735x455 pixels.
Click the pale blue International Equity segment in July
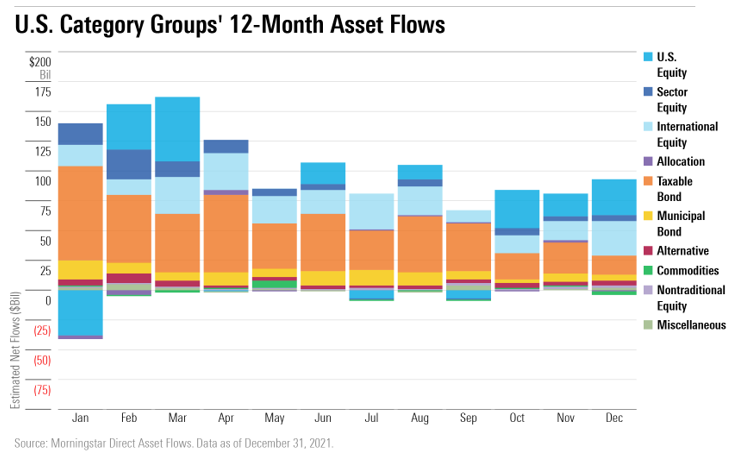pyautogui.click(x=371, y=211)
